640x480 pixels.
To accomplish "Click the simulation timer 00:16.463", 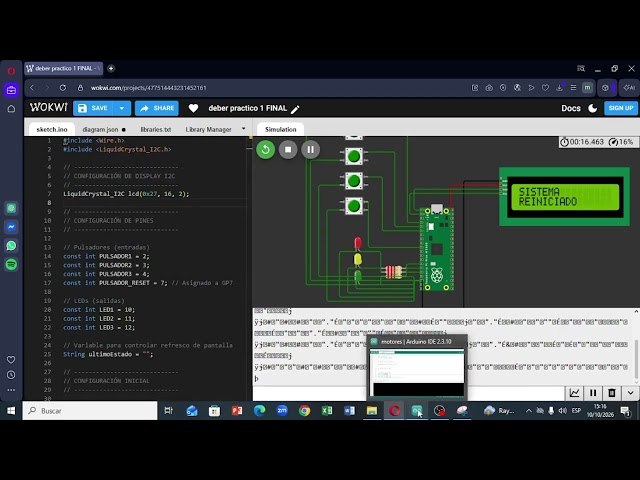I will [582, 142].
